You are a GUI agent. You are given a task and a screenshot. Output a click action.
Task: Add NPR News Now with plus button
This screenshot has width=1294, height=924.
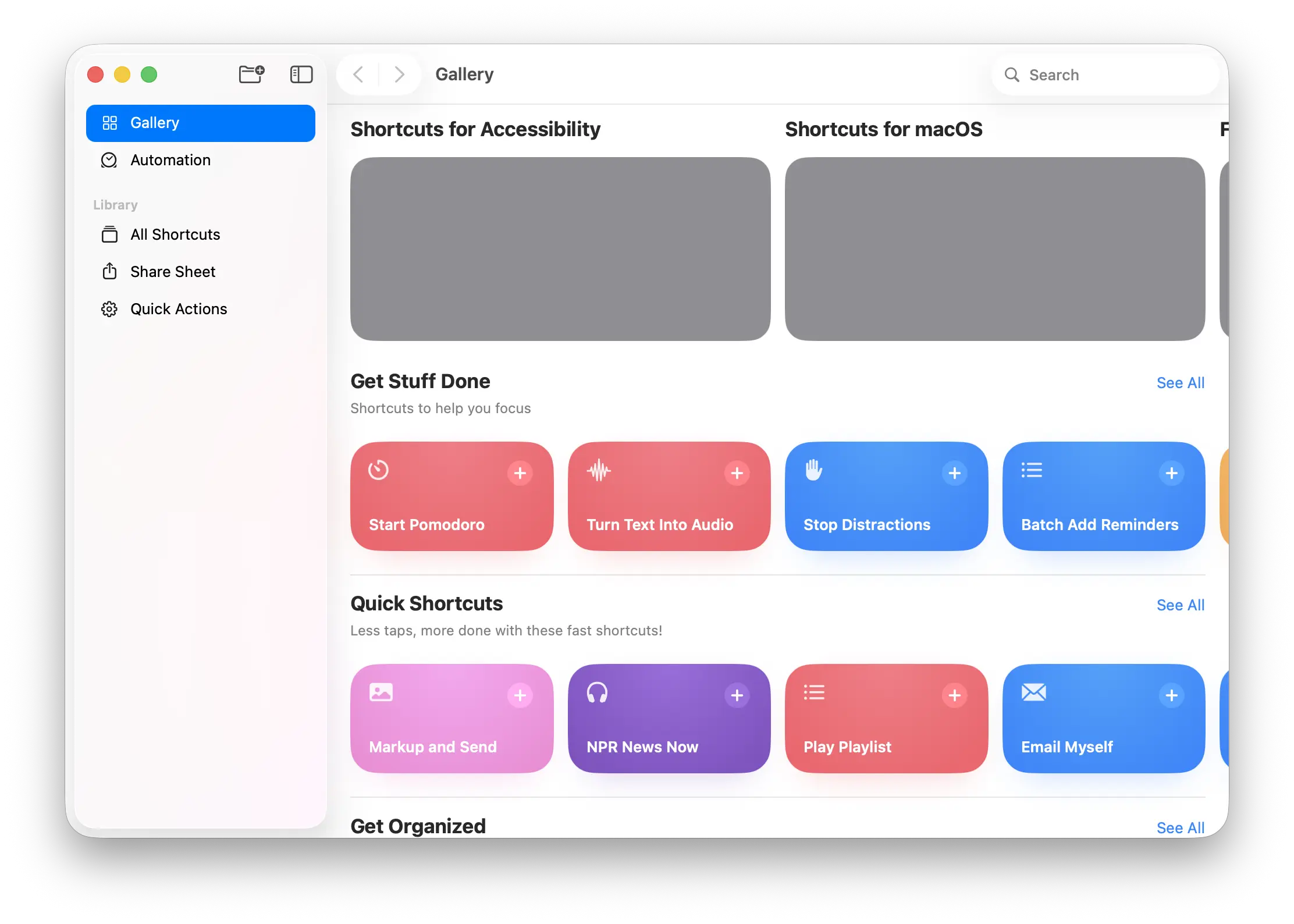pos(737,695)
